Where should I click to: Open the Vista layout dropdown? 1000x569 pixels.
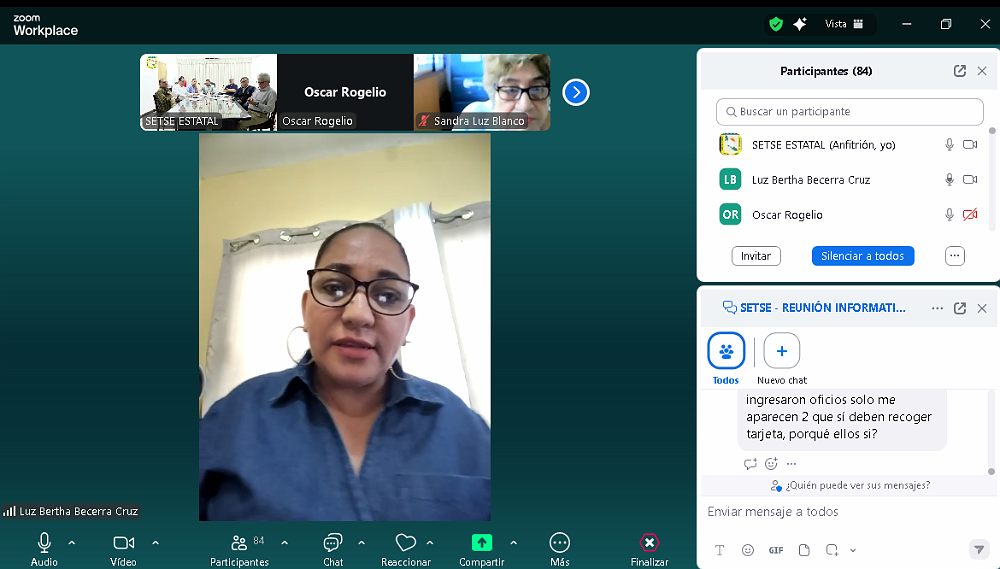point(844,24)
